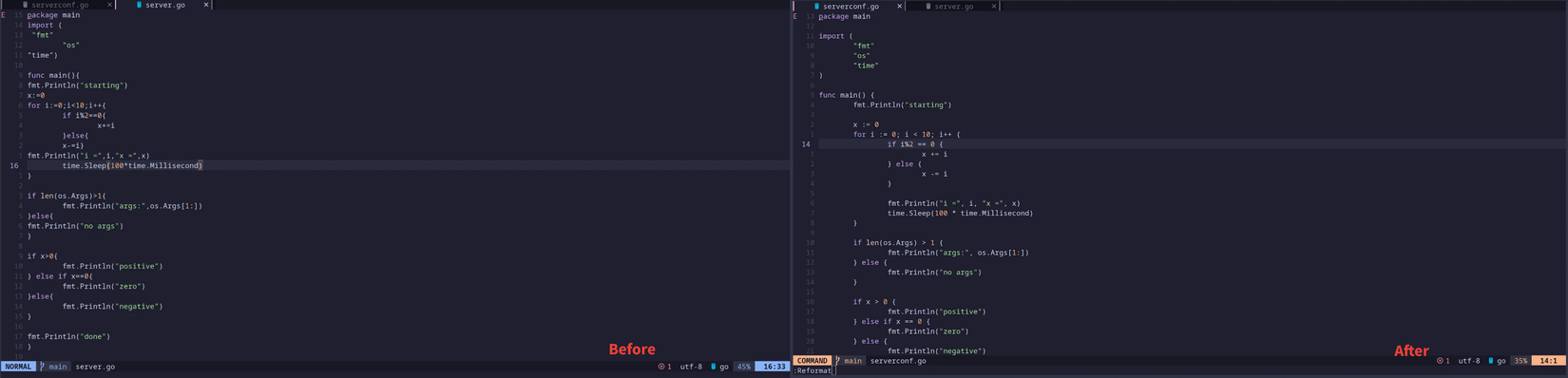This screenshot has height=378, width=1568.
Task: Click 'for i := 0; i < 10' line in After editor
Action: pyautogui.click(x=907, y=135)
